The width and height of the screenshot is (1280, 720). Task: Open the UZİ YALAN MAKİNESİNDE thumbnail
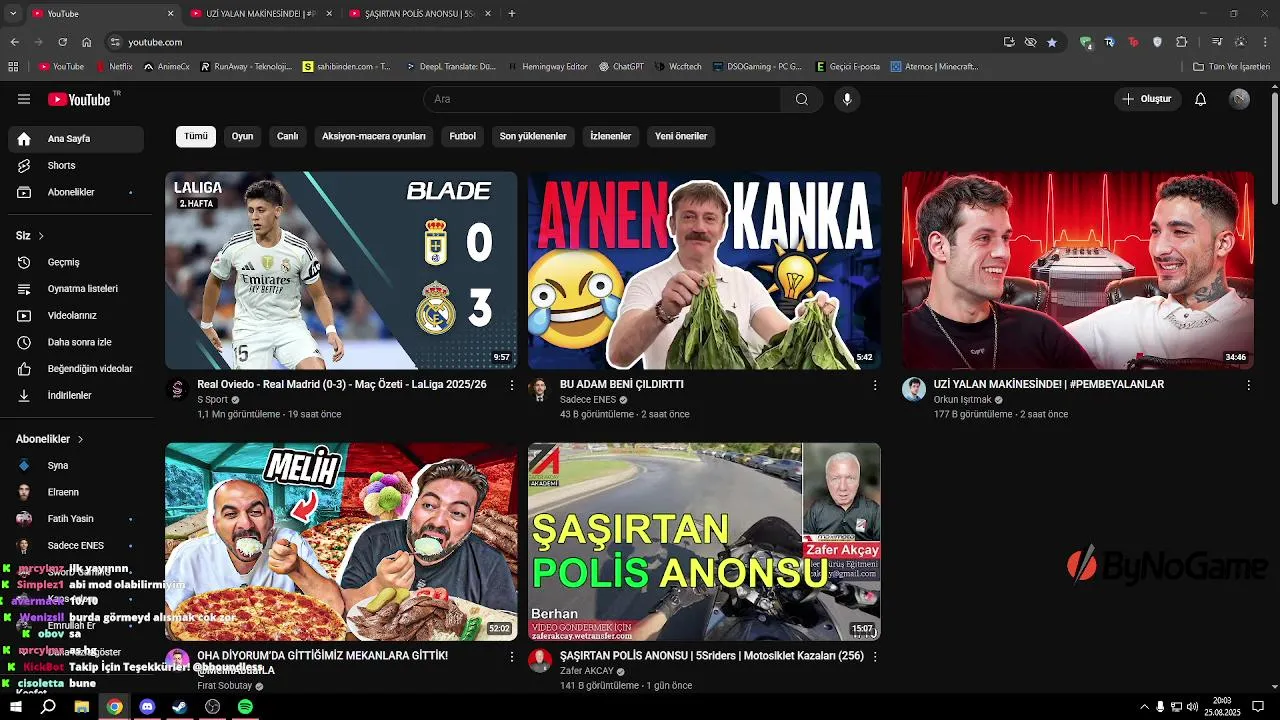(x=1077, y=270)
